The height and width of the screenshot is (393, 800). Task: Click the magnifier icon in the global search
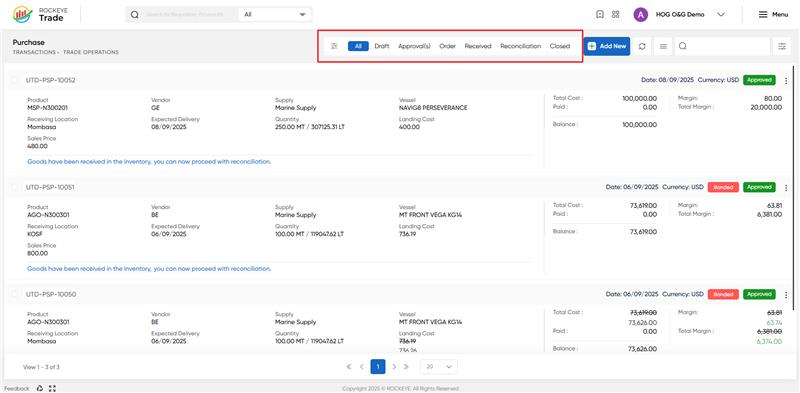135,15
